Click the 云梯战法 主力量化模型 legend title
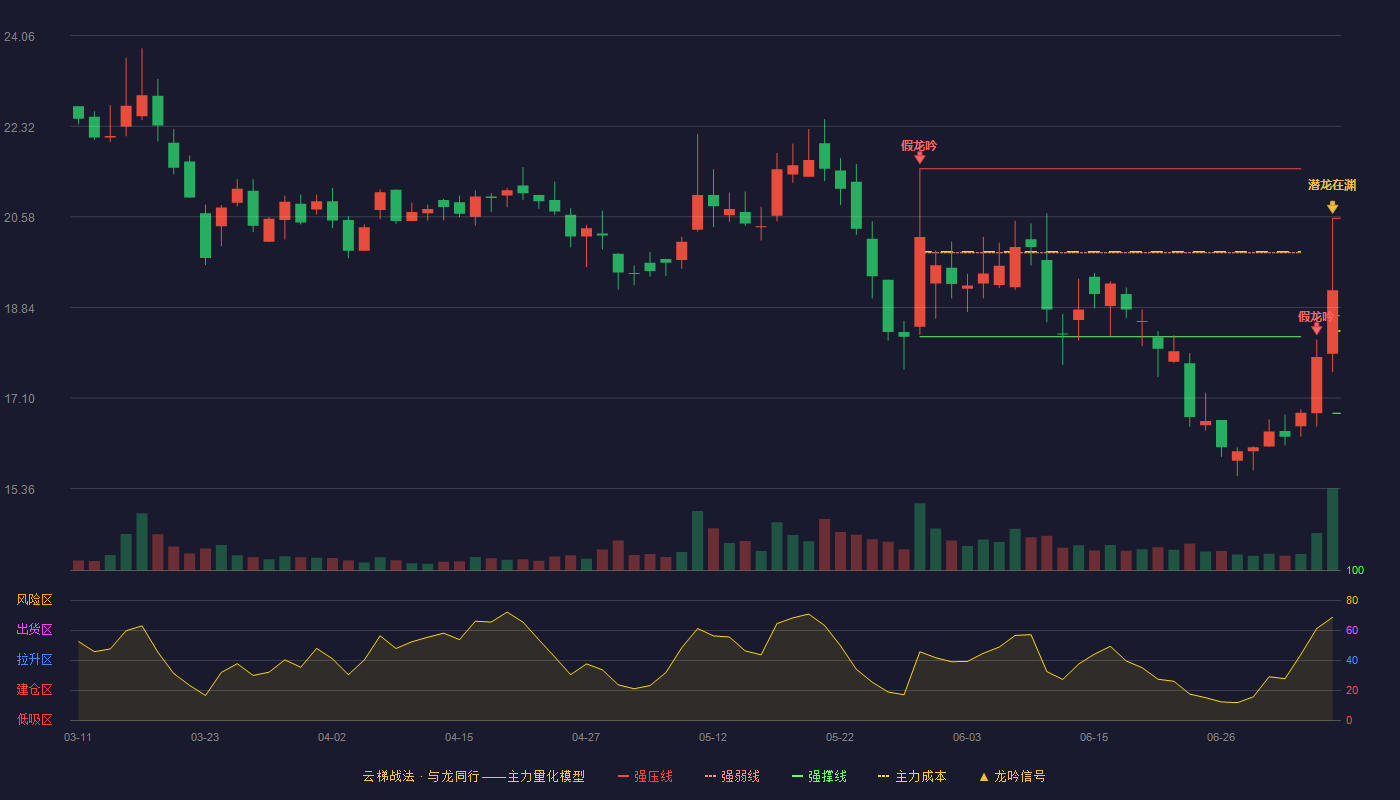1400x800 pixels. coord(473,776)
